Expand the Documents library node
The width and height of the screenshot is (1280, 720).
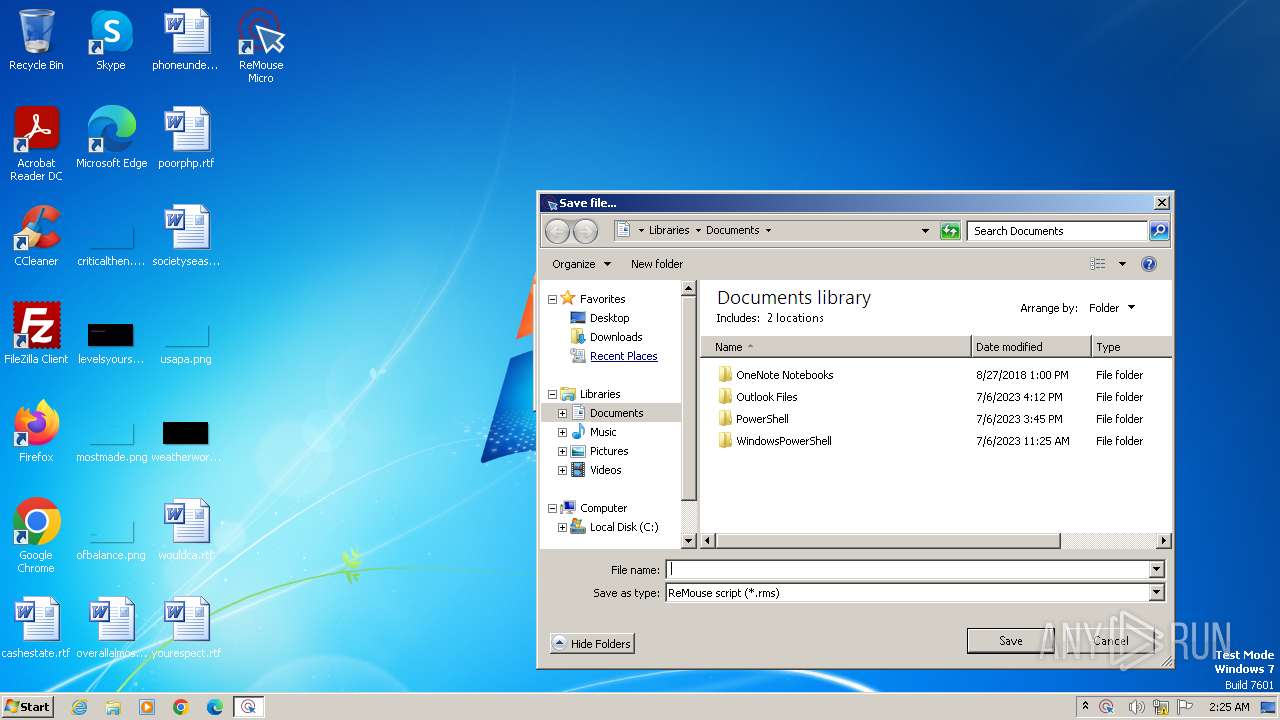click(562, 413)
